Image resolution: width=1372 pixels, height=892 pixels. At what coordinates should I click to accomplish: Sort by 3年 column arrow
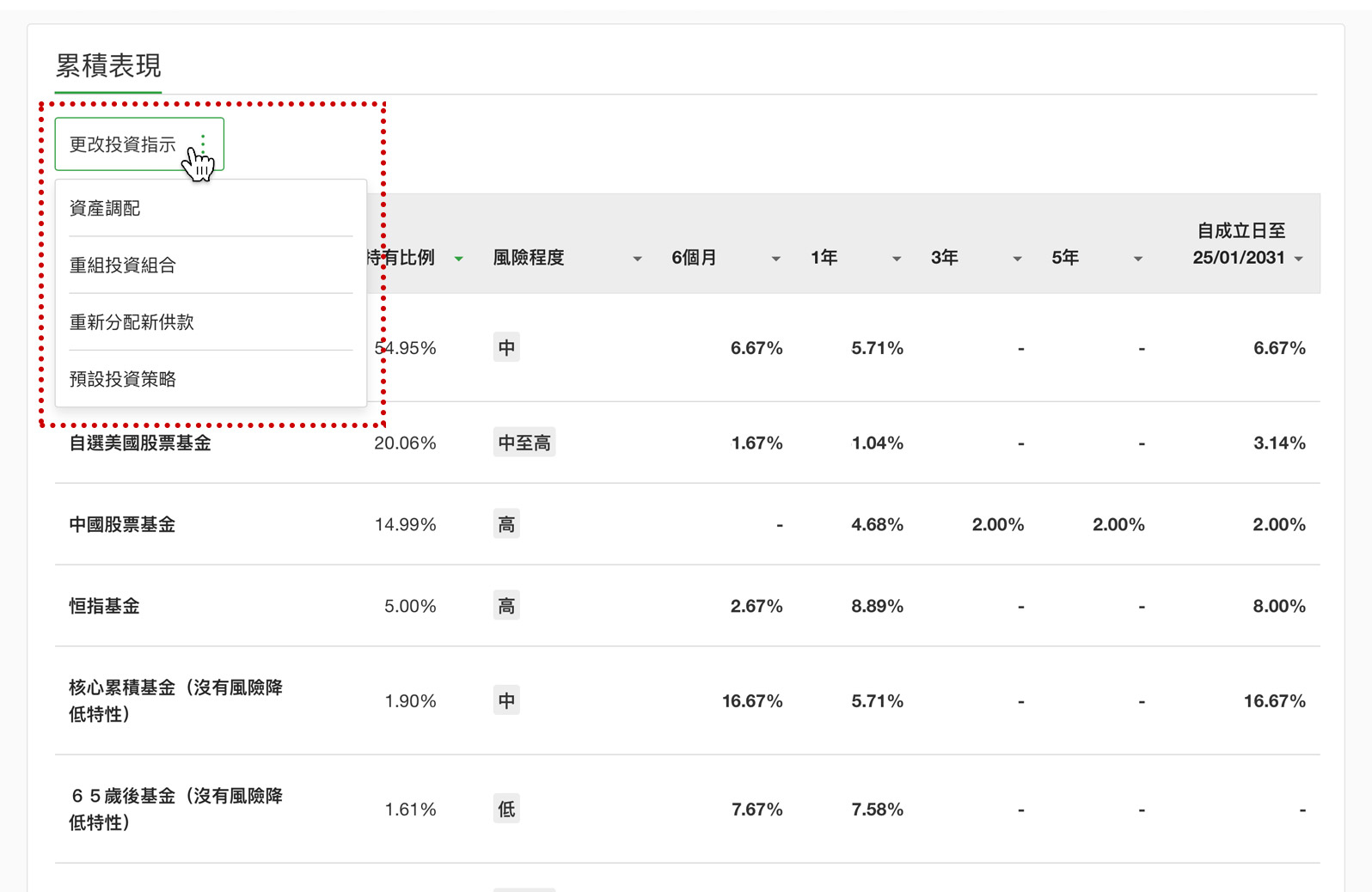tap(1017, 259)
